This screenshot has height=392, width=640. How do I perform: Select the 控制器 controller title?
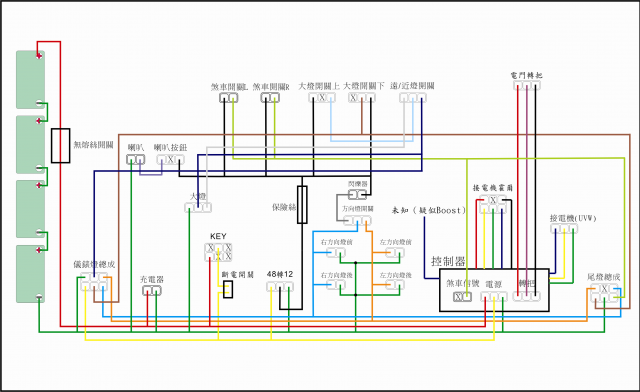(448, 261)
